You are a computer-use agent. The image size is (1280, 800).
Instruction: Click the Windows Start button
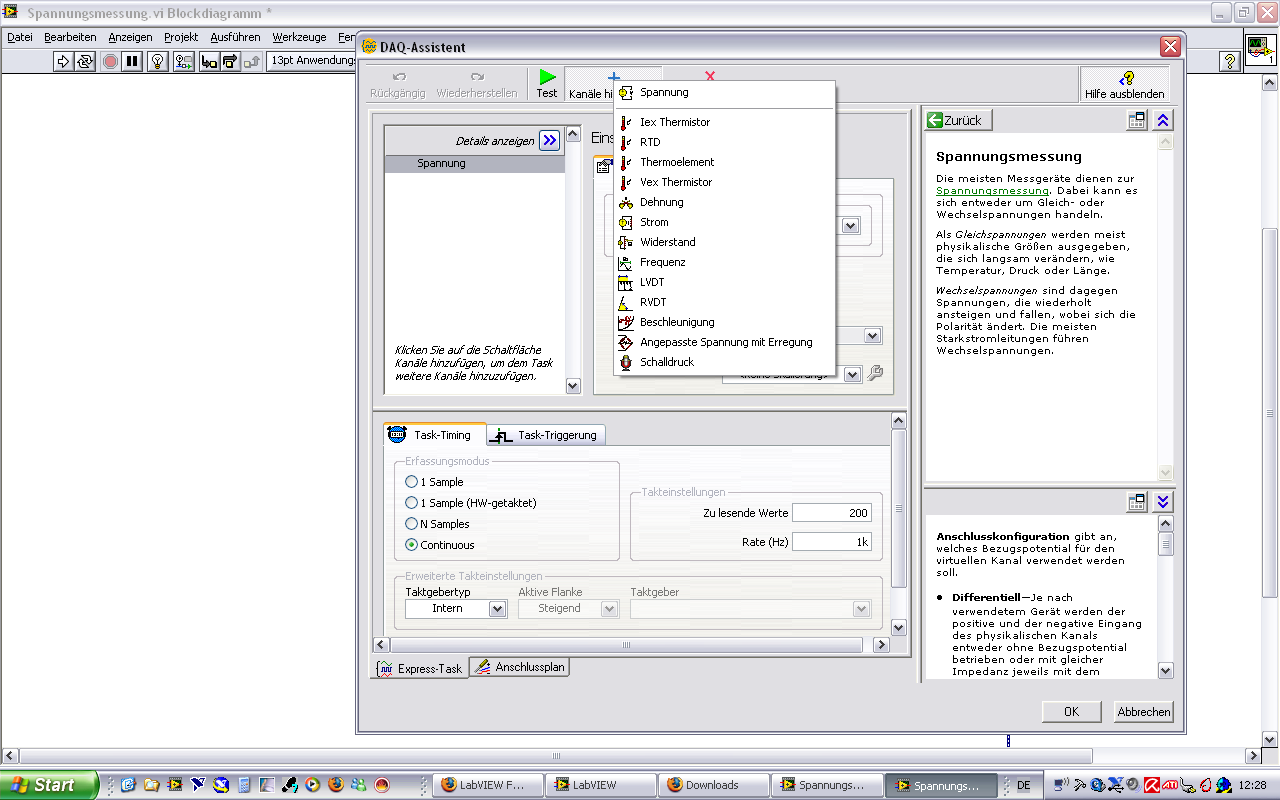click(49, 785)
